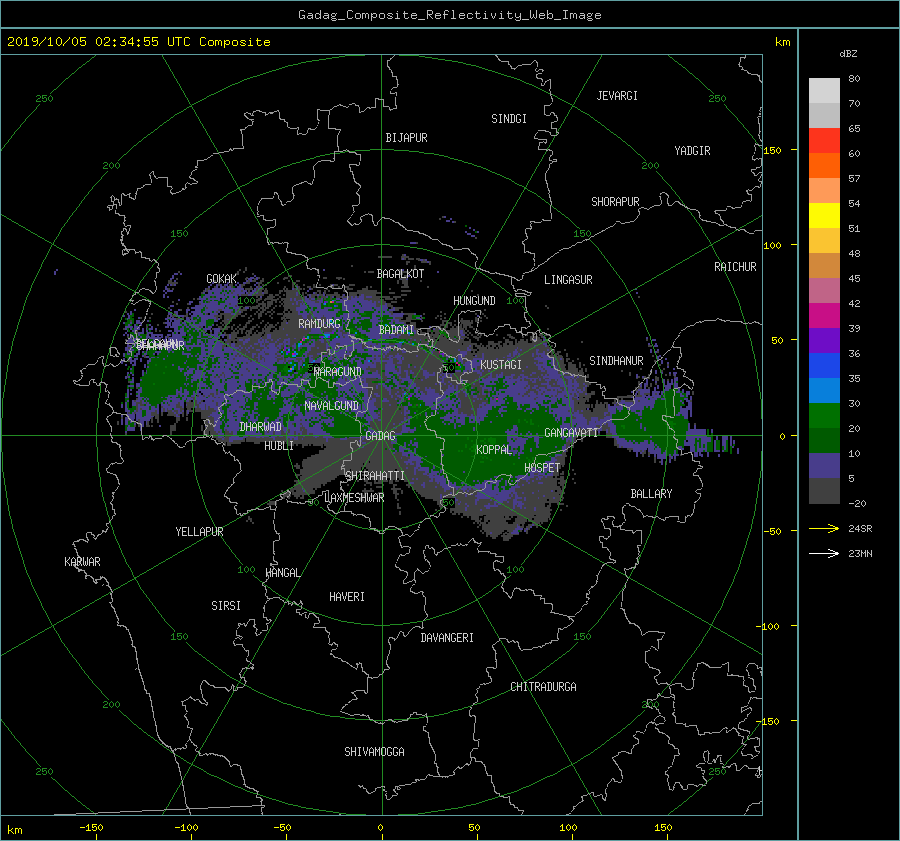Click the -100 mark on right km axis

[769, 626]
